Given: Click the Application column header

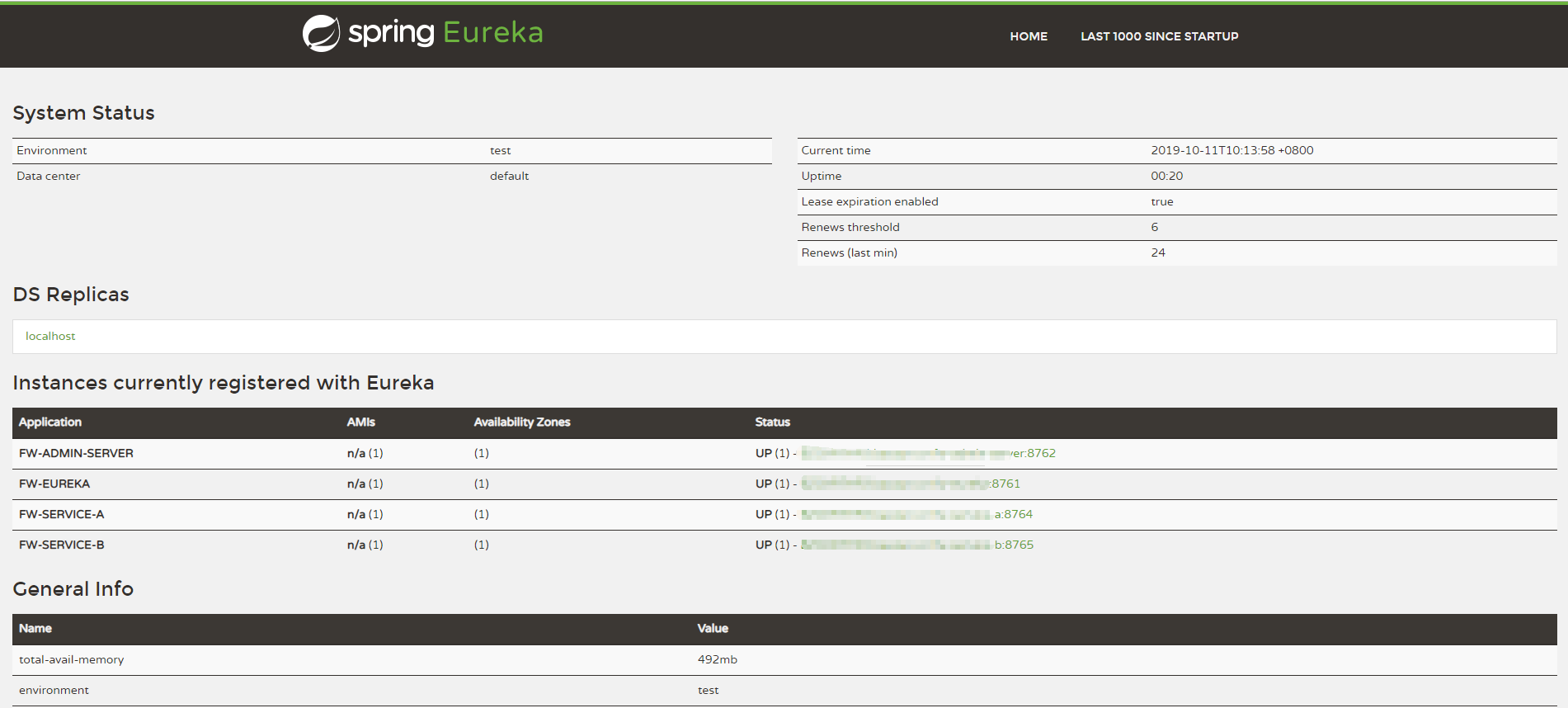Looking at the screenshot, I should 50,422.
